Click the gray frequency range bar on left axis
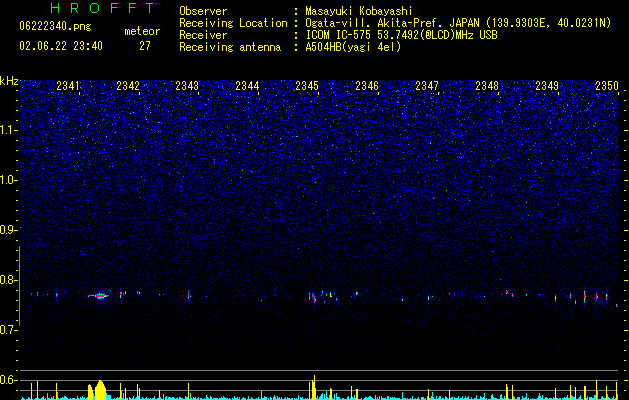This screenshot has height=400, width=629. coord(20,286)
